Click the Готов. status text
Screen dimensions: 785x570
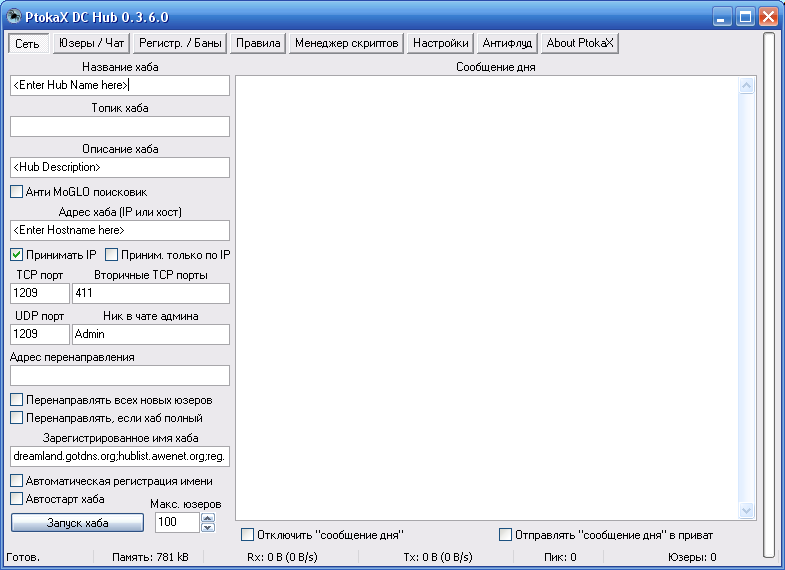click(x=23, y=557)
